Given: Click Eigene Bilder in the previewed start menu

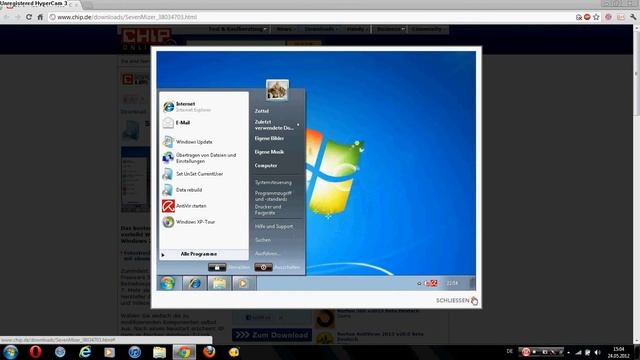Looking at the screenshot, I should 269,138.
